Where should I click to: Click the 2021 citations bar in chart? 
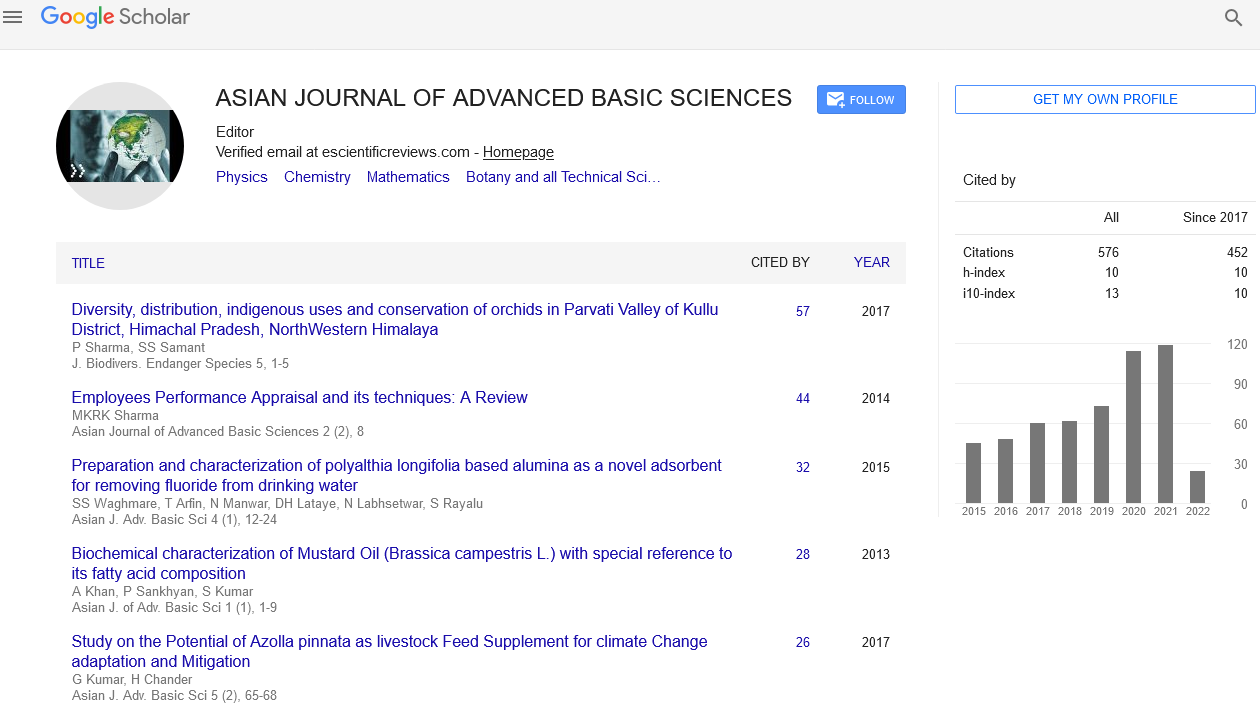pos(1165,424)
